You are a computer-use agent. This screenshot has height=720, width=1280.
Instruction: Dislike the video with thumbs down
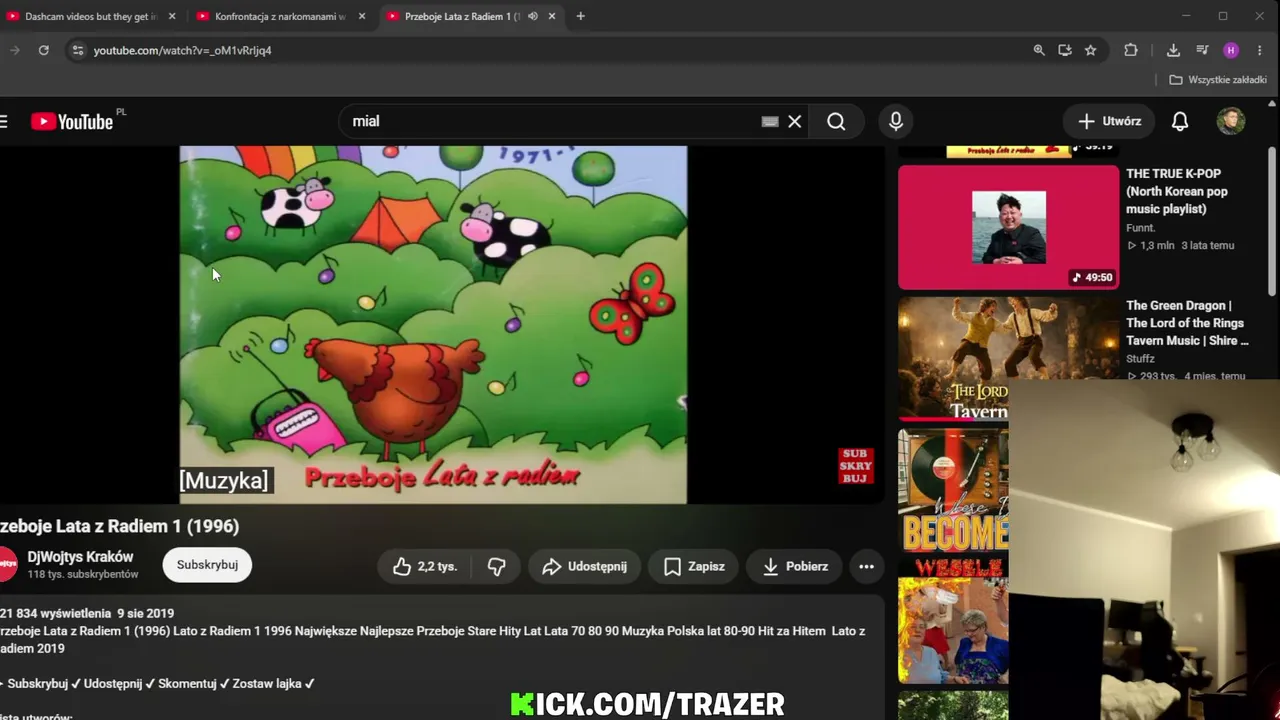(x=496, y=566)
